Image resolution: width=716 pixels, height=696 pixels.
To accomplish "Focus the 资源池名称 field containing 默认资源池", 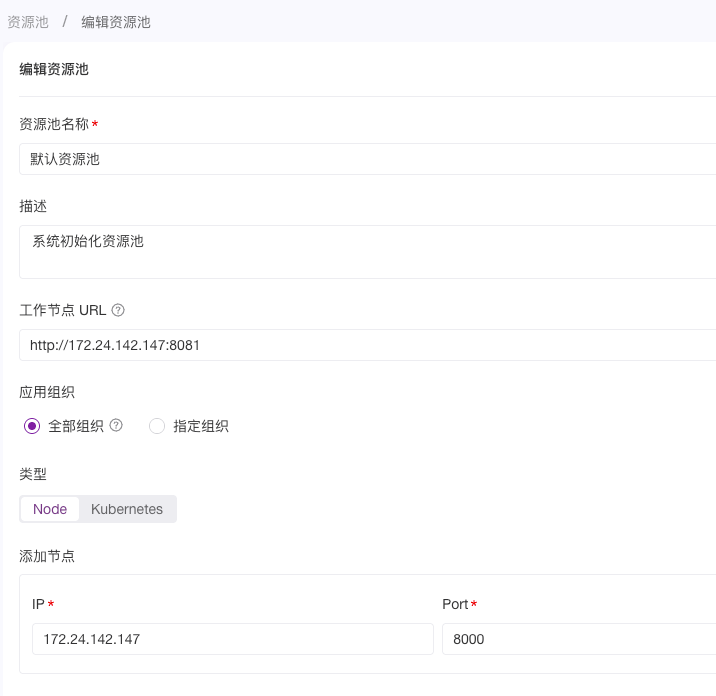I will pyautogui.click(x=368, y=159).
